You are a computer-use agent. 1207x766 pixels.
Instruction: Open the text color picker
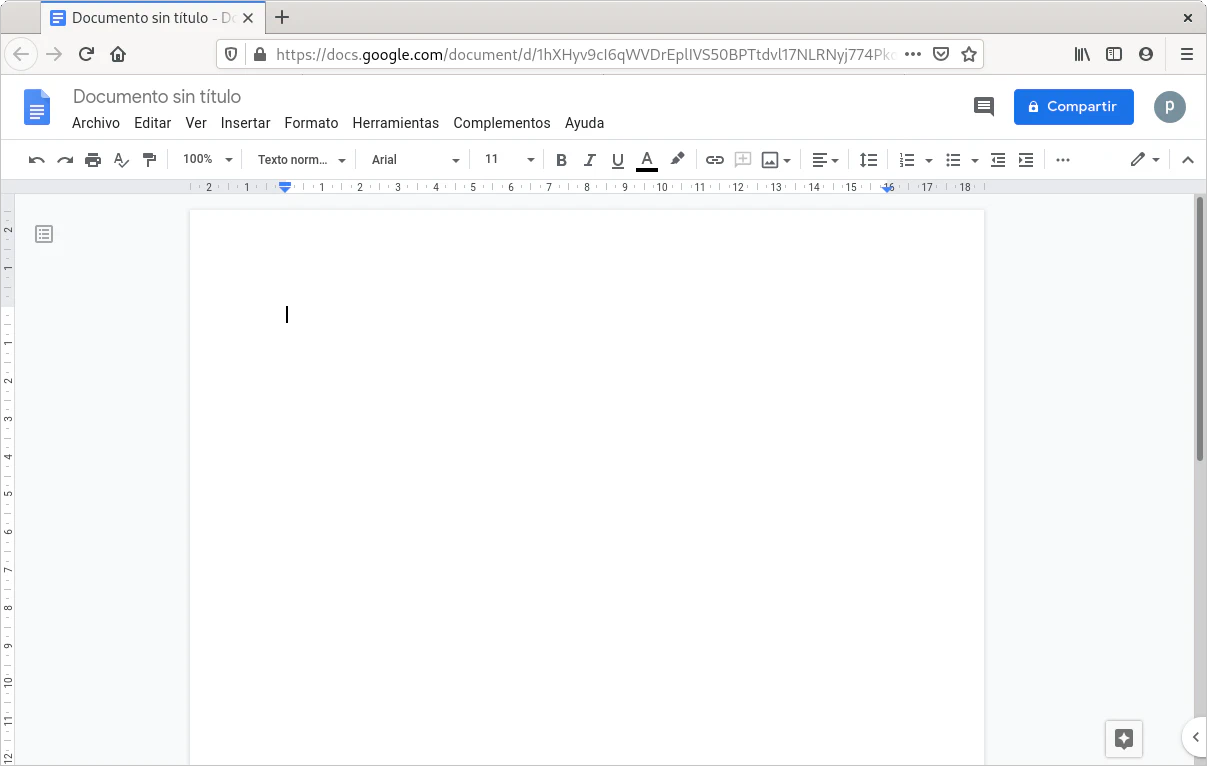[647, 160]
